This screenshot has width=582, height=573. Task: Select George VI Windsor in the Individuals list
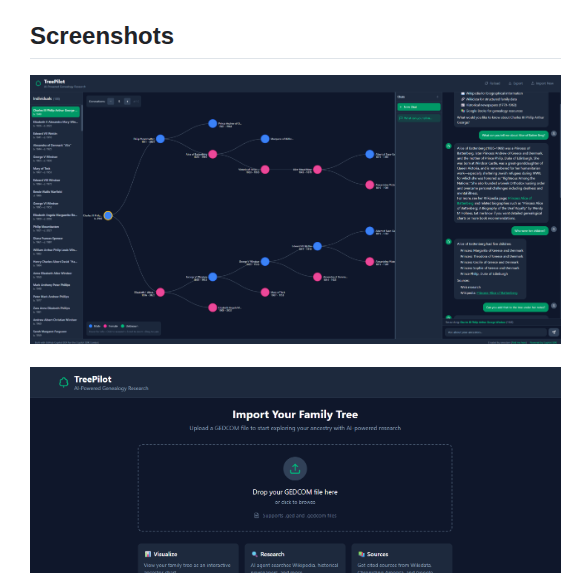pyautogui.click(x=56, y=205)
